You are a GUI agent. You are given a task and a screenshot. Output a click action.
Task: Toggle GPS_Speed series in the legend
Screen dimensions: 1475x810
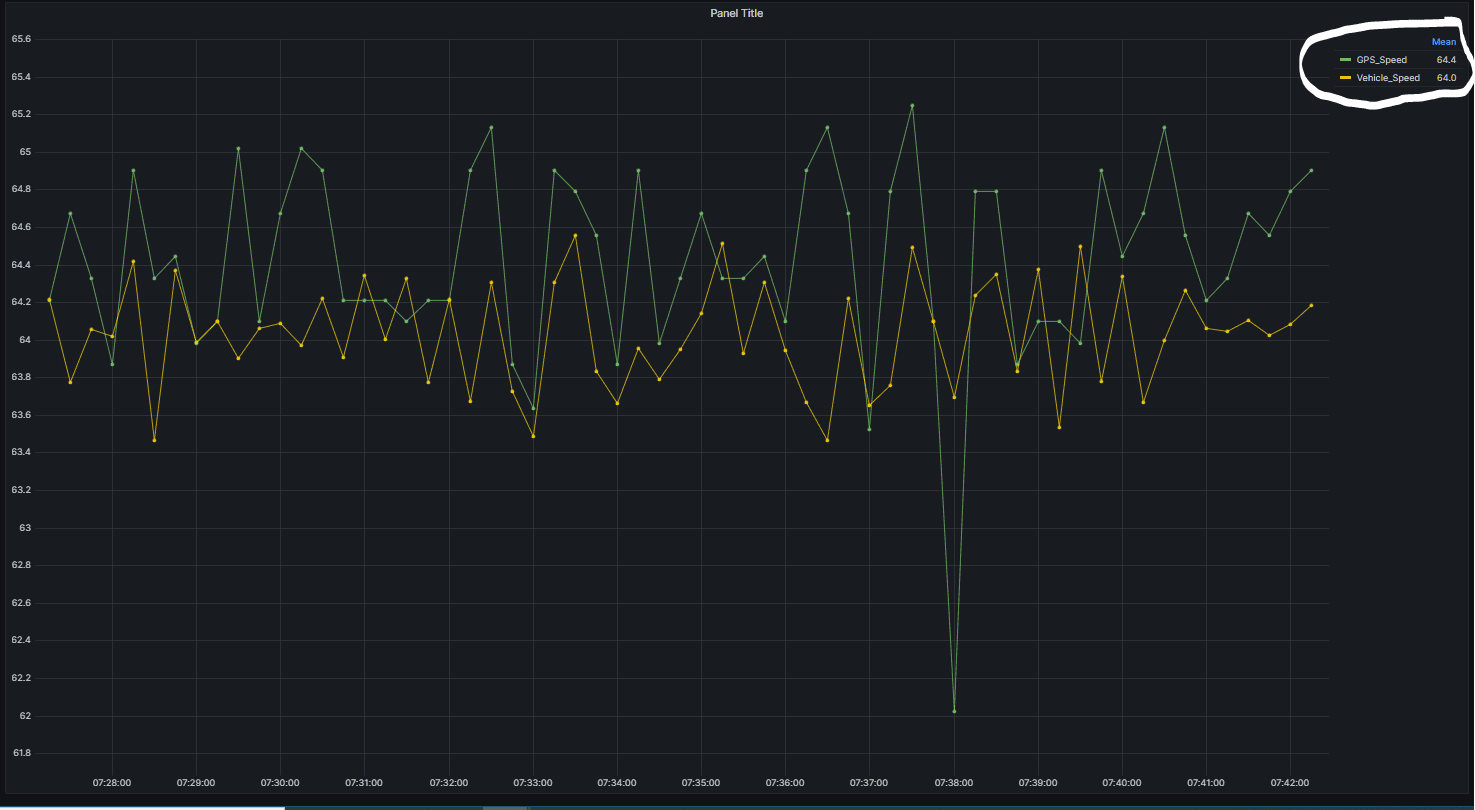pos(1381,60)
